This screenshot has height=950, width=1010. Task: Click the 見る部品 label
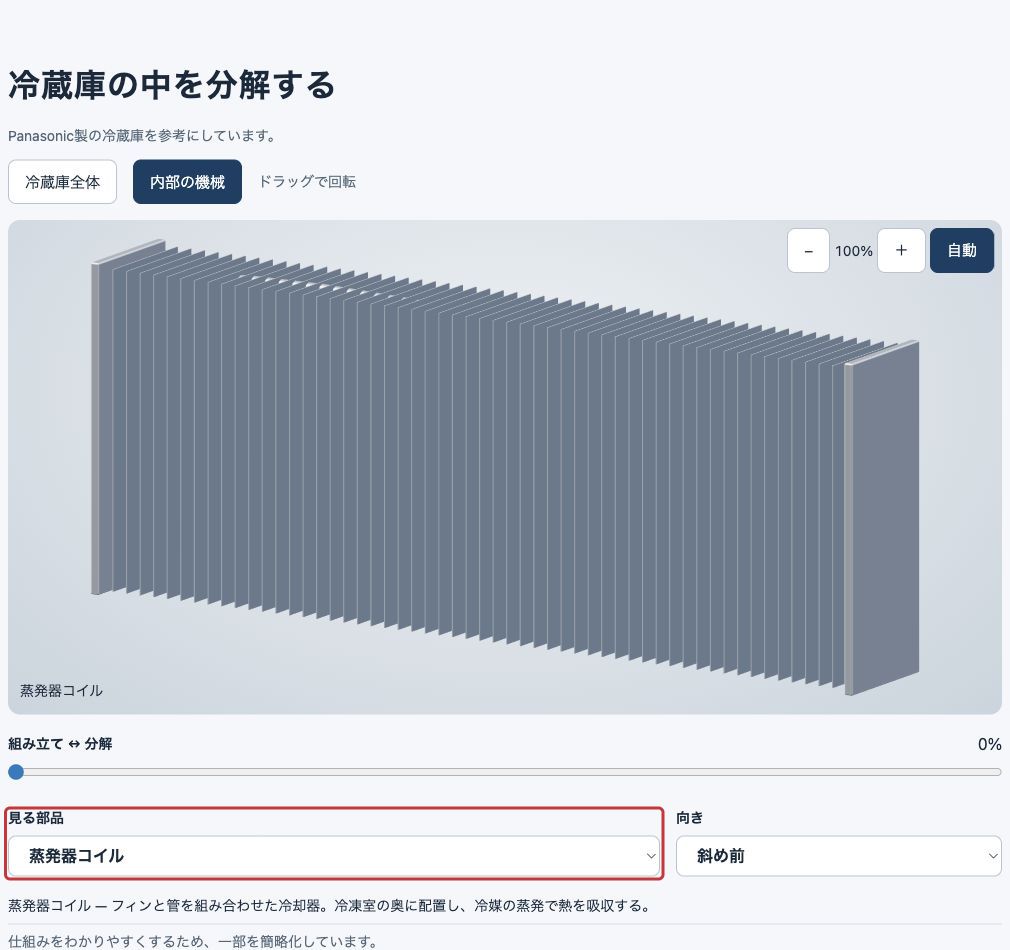[36, 818]
